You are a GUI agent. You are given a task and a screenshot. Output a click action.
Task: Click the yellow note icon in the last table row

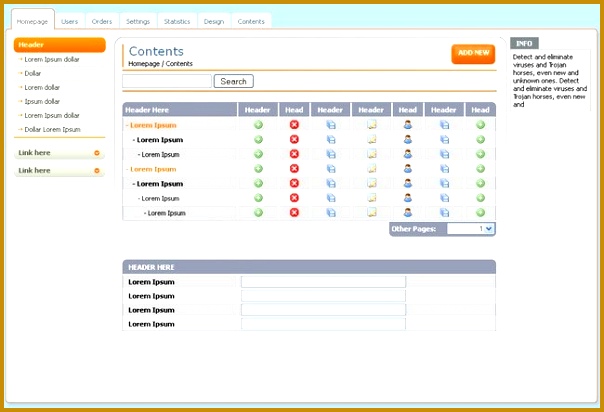coord(371,212)
